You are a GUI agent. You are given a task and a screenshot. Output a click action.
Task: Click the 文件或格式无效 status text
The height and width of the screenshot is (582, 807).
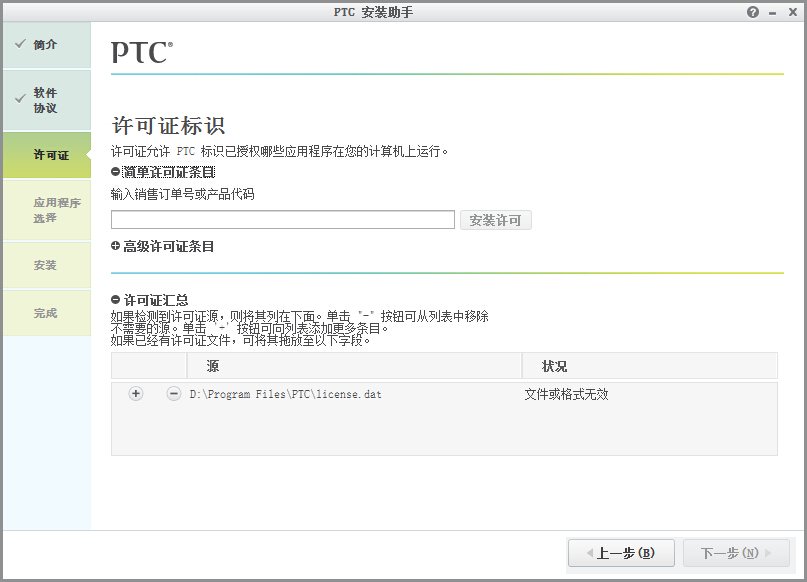point(566,394)
